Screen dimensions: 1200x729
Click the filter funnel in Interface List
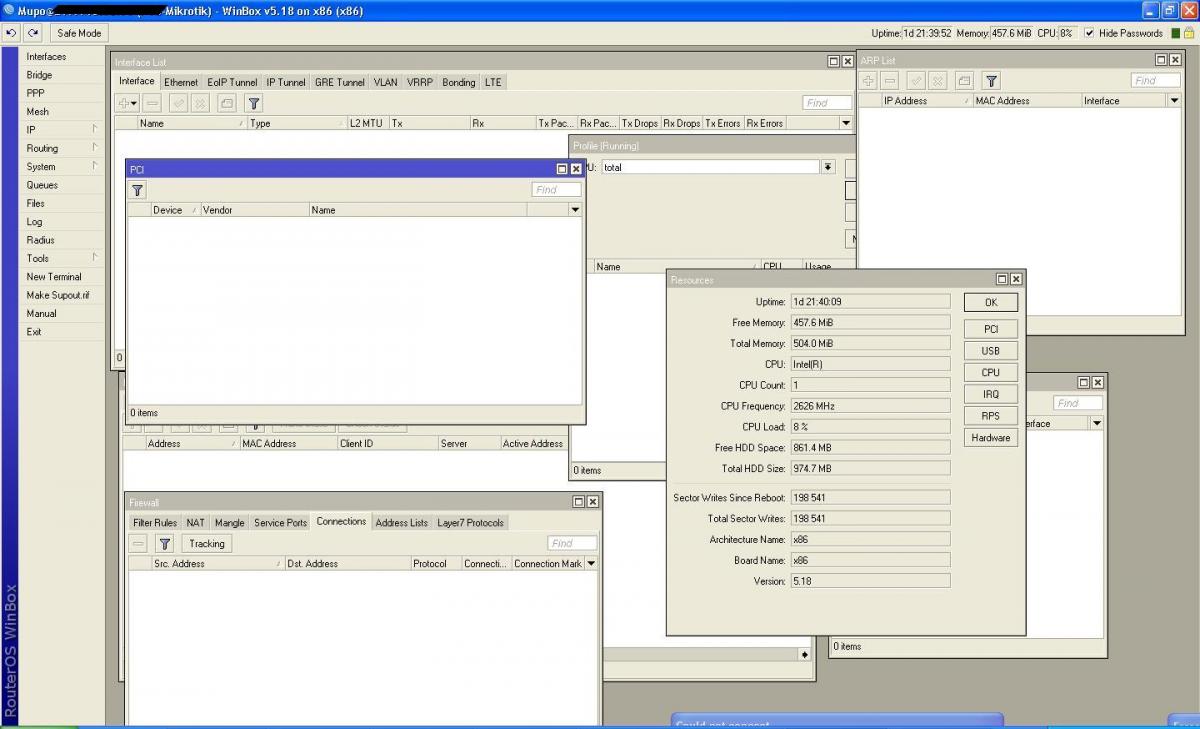tap(254, 103)
